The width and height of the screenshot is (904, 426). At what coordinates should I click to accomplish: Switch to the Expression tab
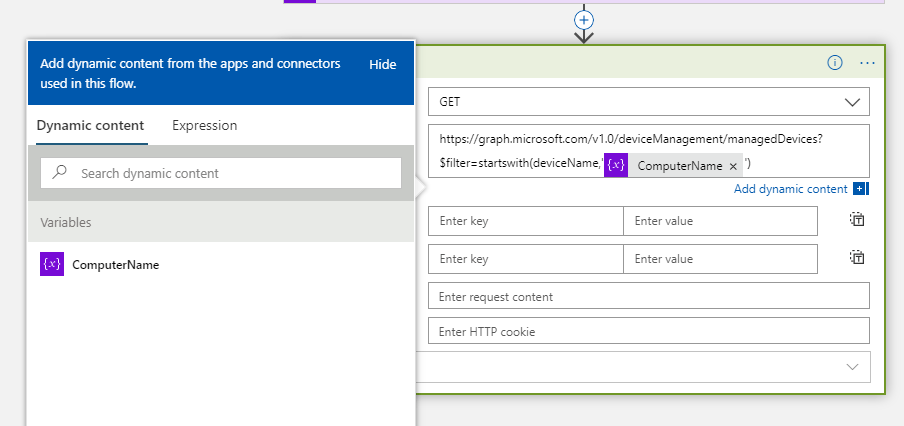[205, 125]
